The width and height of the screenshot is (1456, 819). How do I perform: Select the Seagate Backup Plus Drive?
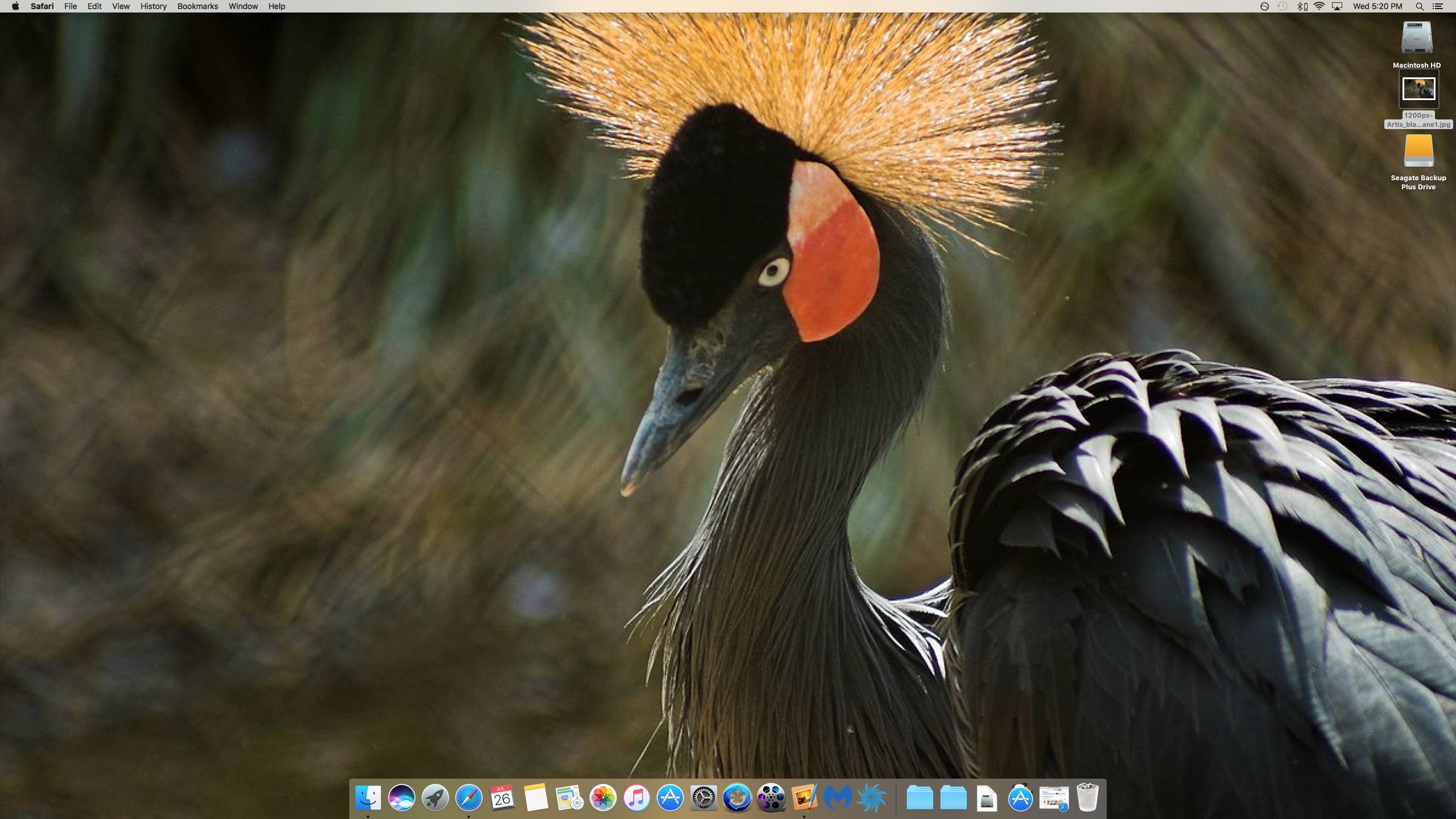tap(1418, 151)
